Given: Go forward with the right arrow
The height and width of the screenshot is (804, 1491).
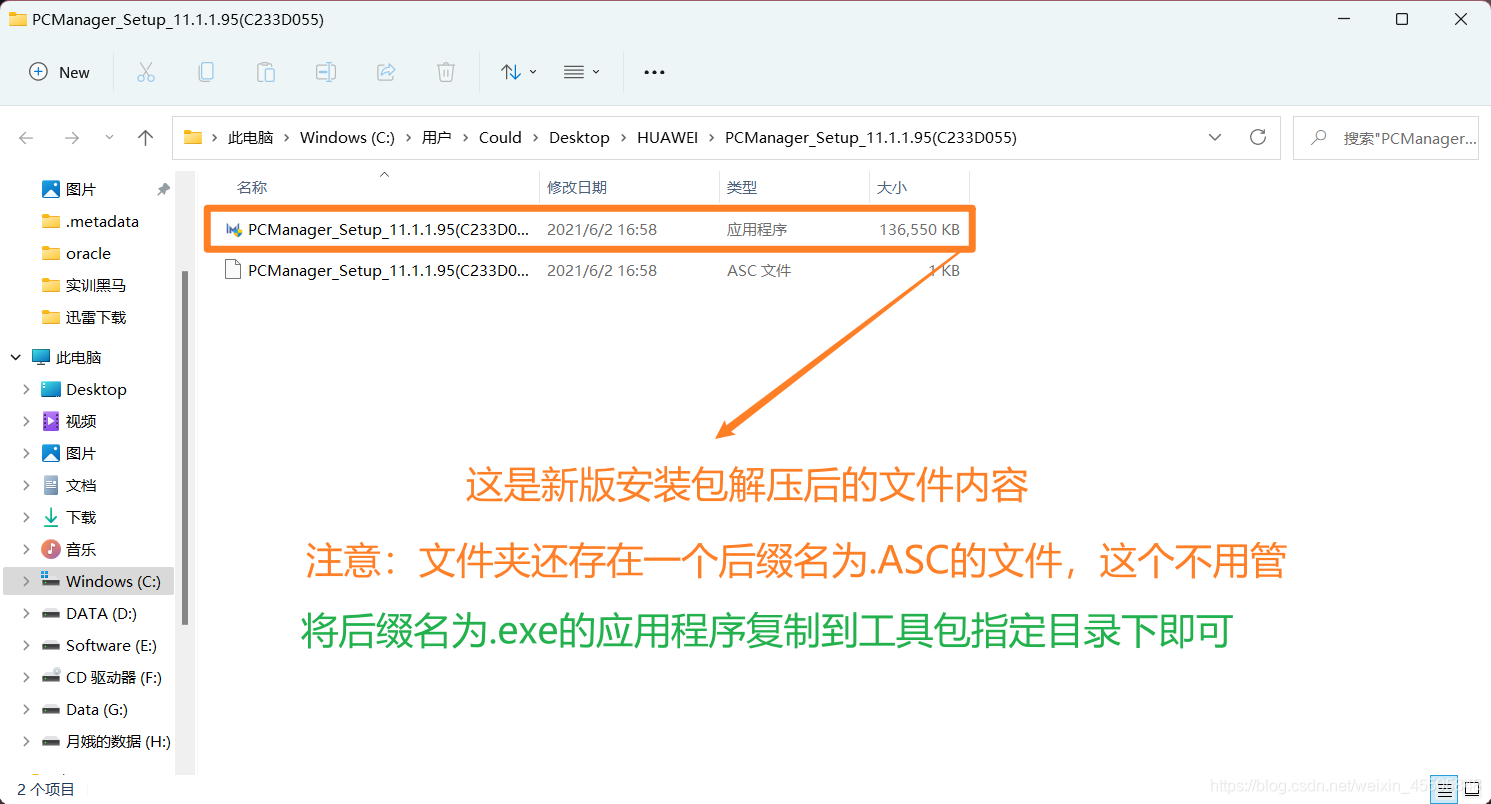Looking at the screenshot, I should pos(71,138).
